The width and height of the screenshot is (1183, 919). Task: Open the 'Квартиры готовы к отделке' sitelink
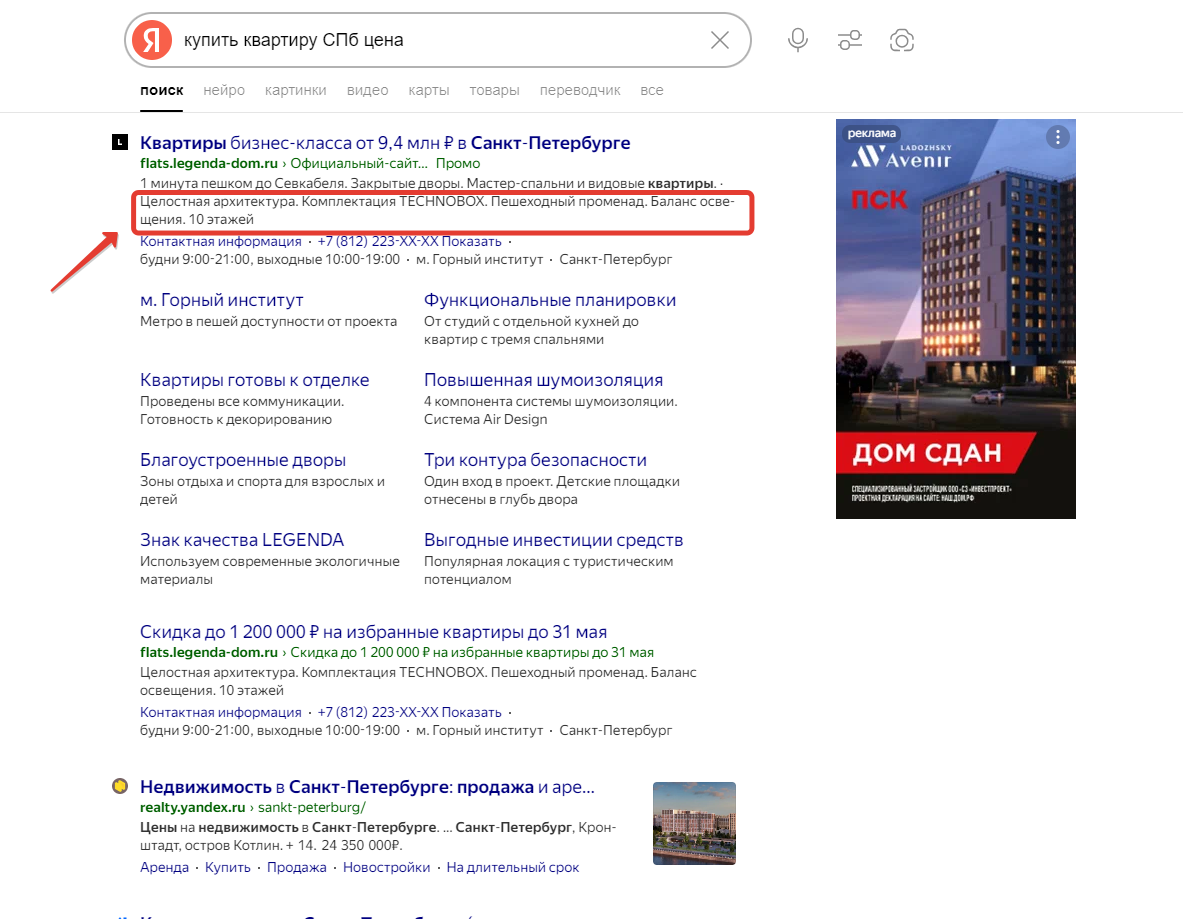[x=254, y=380]
